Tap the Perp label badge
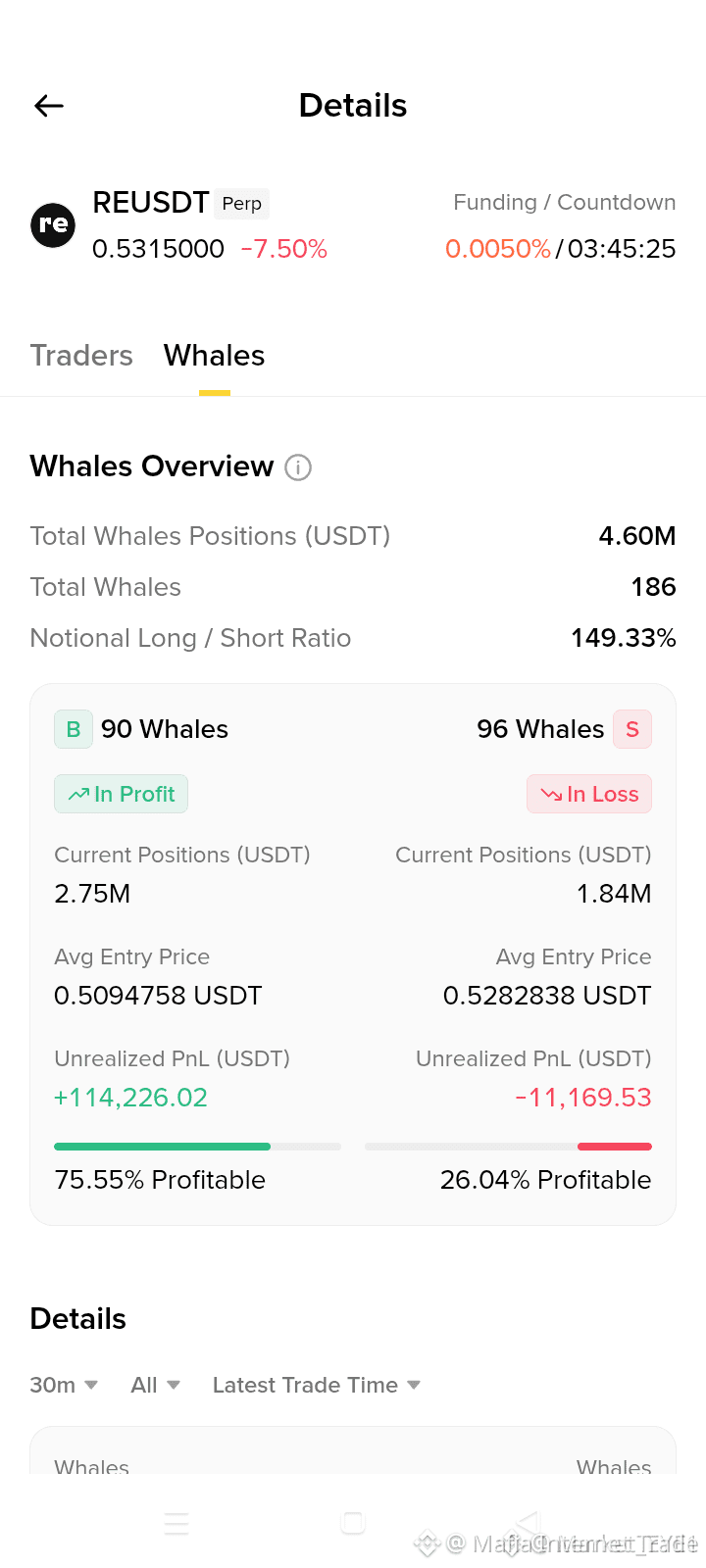The height and width of the screenshot is (1568, 706). click(241, 204)
